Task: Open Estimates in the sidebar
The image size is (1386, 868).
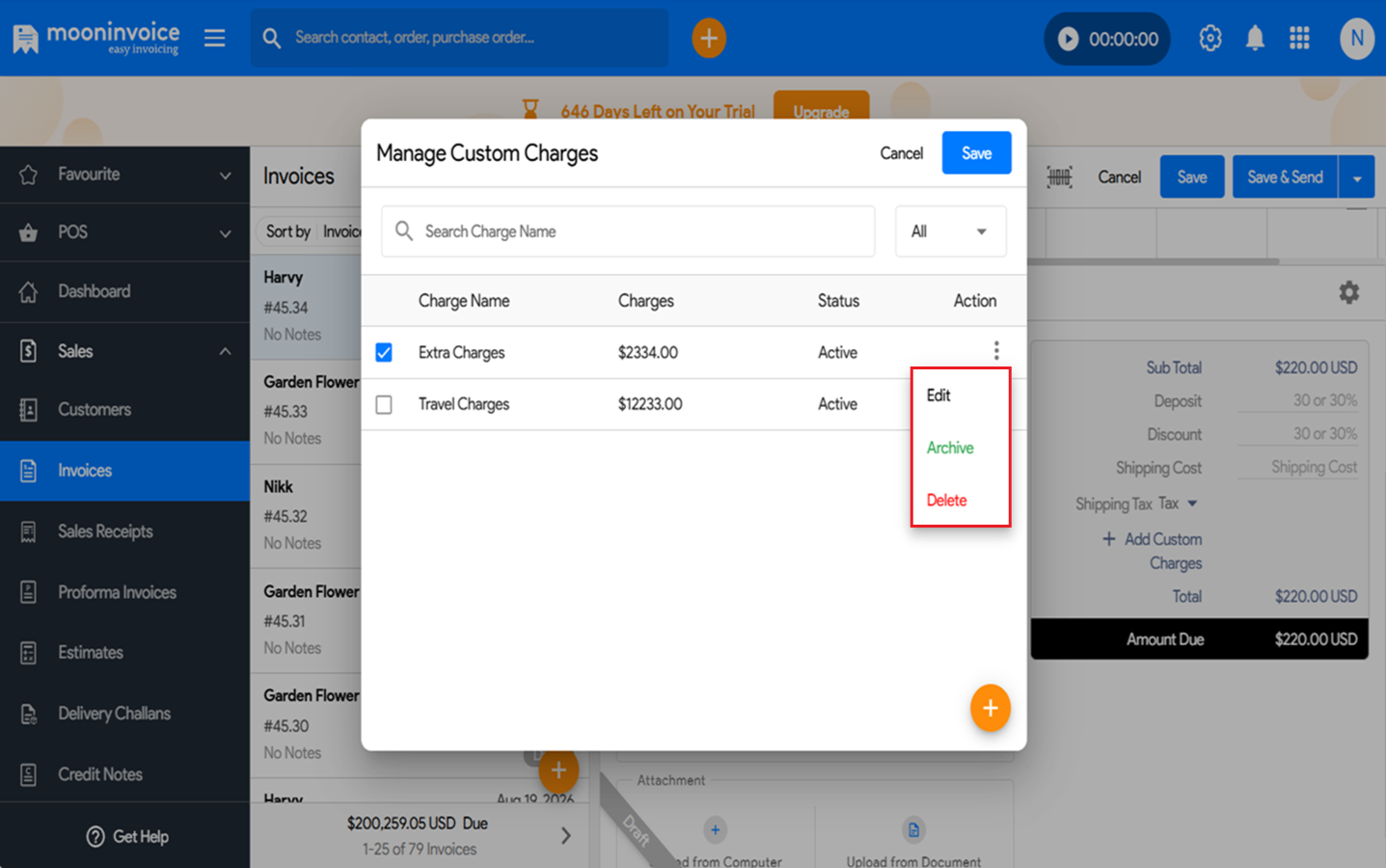Action: (x=124, y=653)
